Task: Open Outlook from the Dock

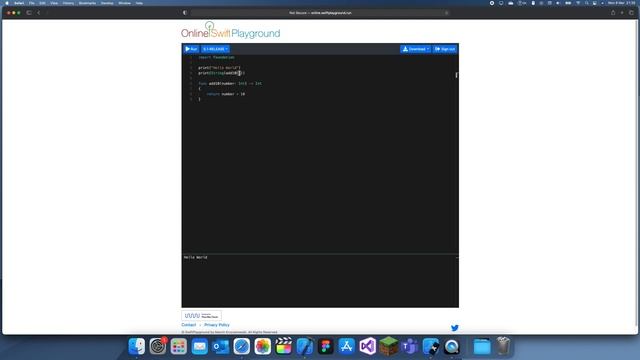Action: pos(220,347)
